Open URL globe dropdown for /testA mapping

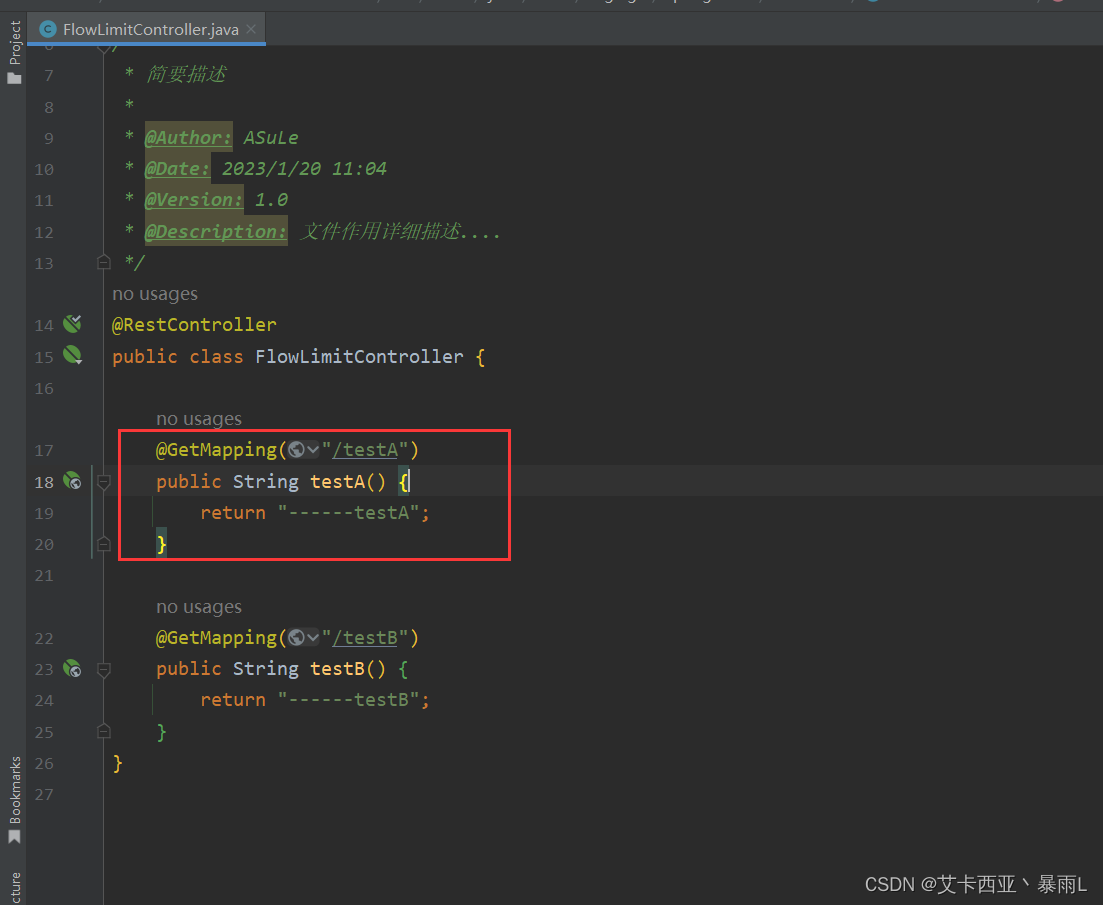pyautogui.click(x=304, y=449)
